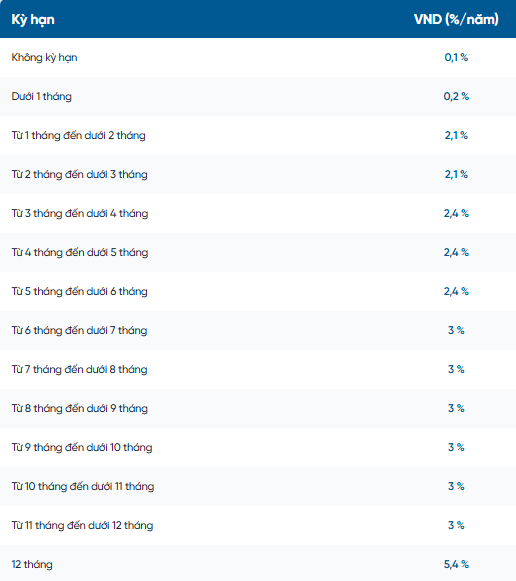
Task: Click the 3 % rate for 6 month term
Action: tap(456, 330)
